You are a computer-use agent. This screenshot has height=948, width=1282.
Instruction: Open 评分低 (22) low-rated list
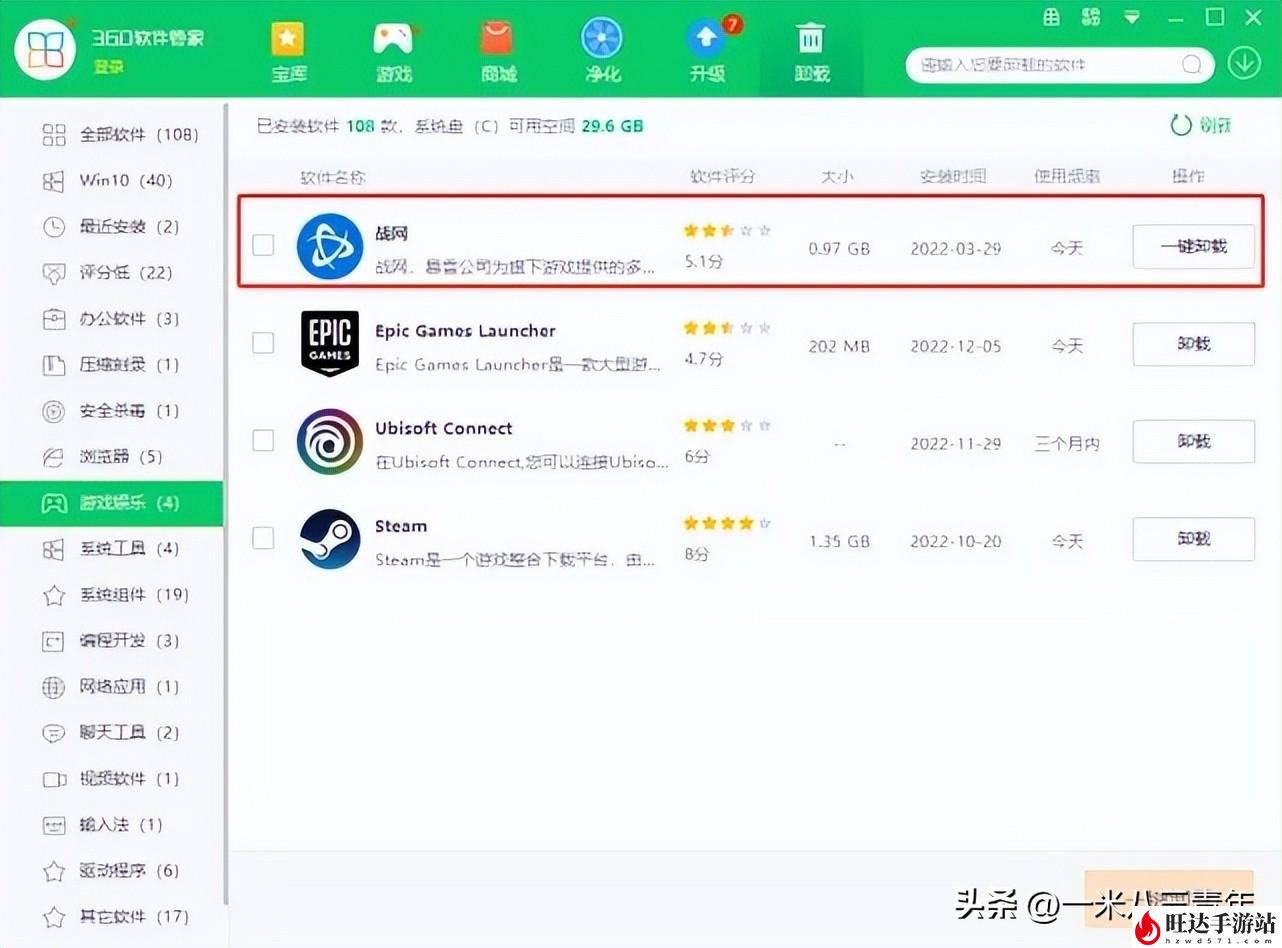coord(112,273)
